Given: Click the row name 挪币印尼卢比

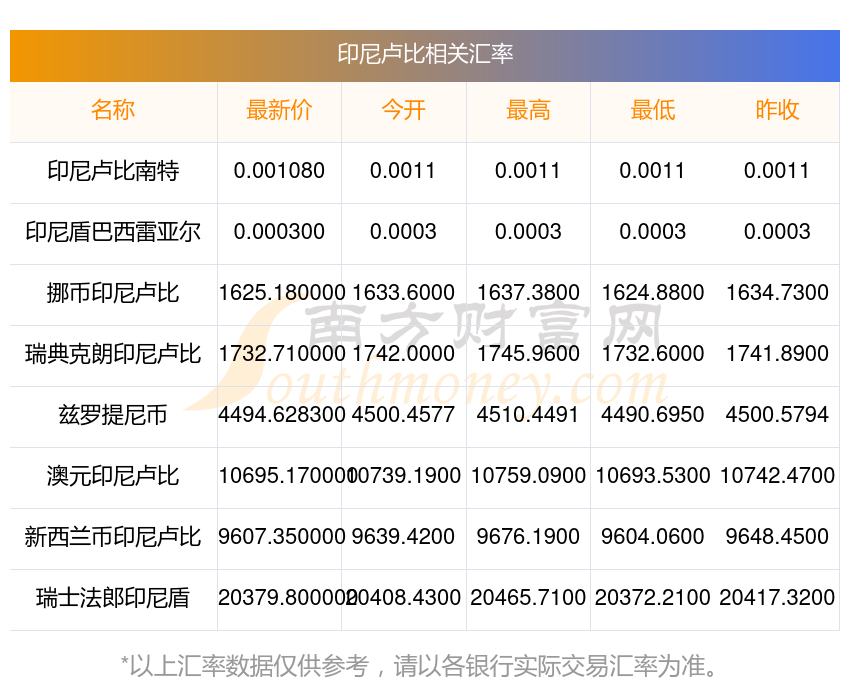Looking at the screenshot, I should coord(113,293).
